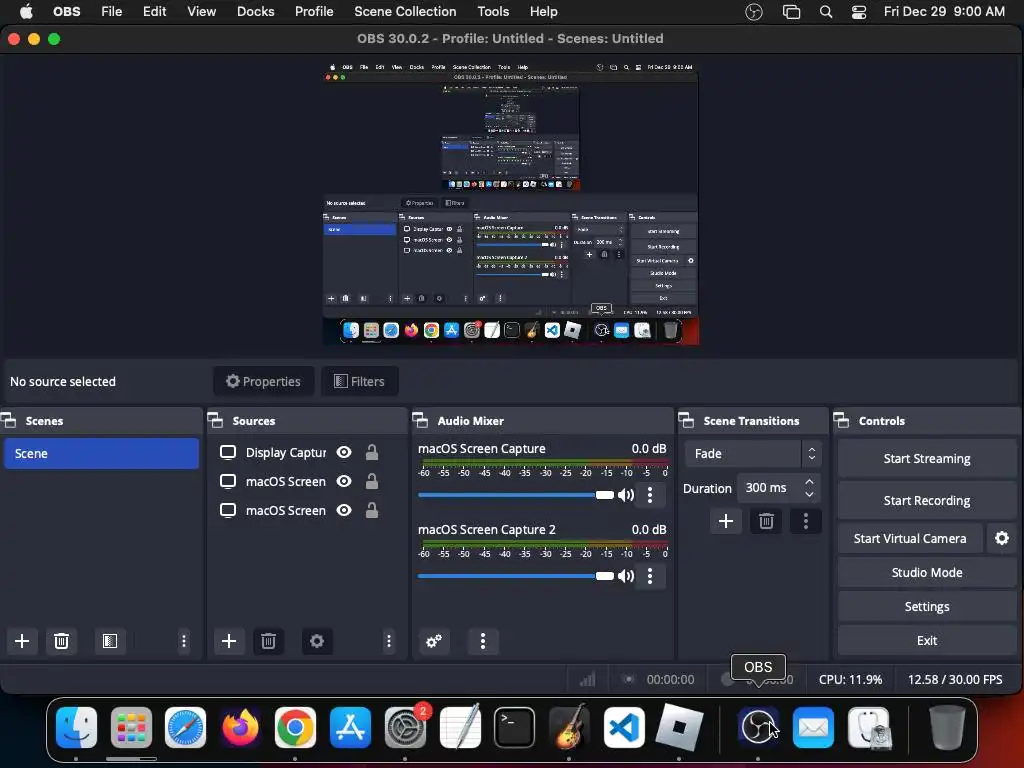This screenshot has height=768, width=1024.
Task: Detach Controls dock via its header icon
Action: point(842,421)
